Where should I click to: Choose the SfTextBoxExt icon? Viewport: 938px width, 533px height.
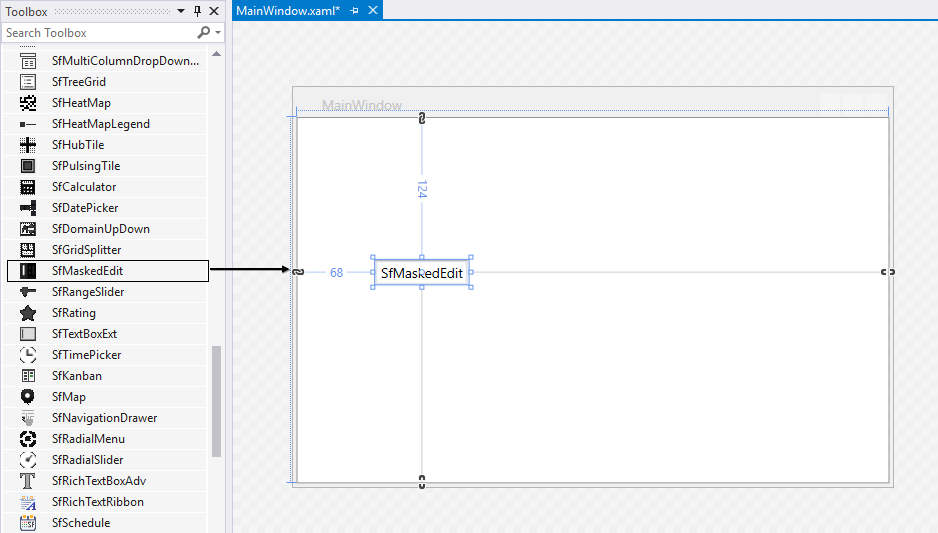pyautogui.click(x=28, y=334)
